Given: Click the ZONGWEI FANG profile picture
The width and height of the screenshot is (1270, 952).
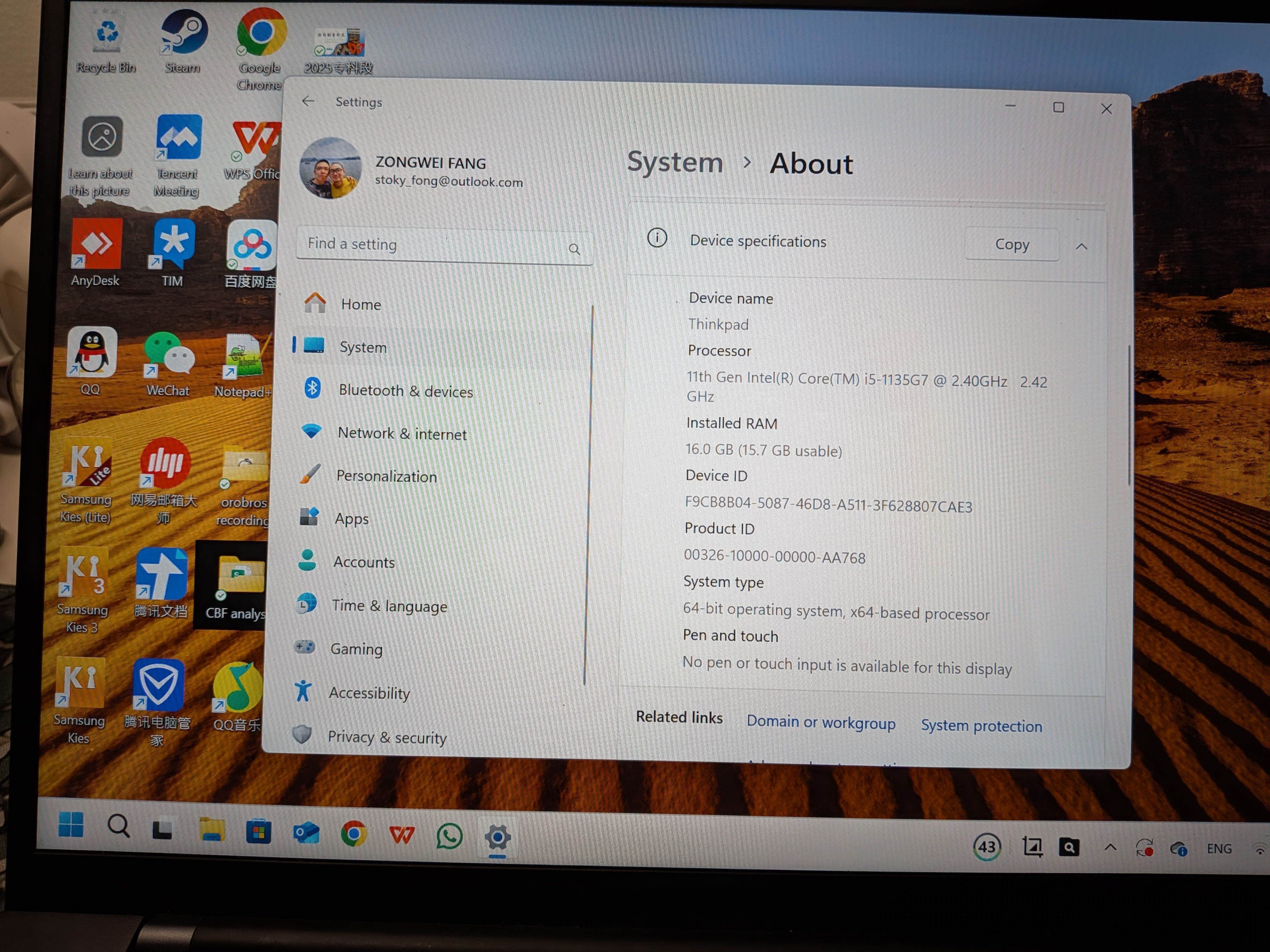Looking at the screenshot, I should (x=331, y=168).
